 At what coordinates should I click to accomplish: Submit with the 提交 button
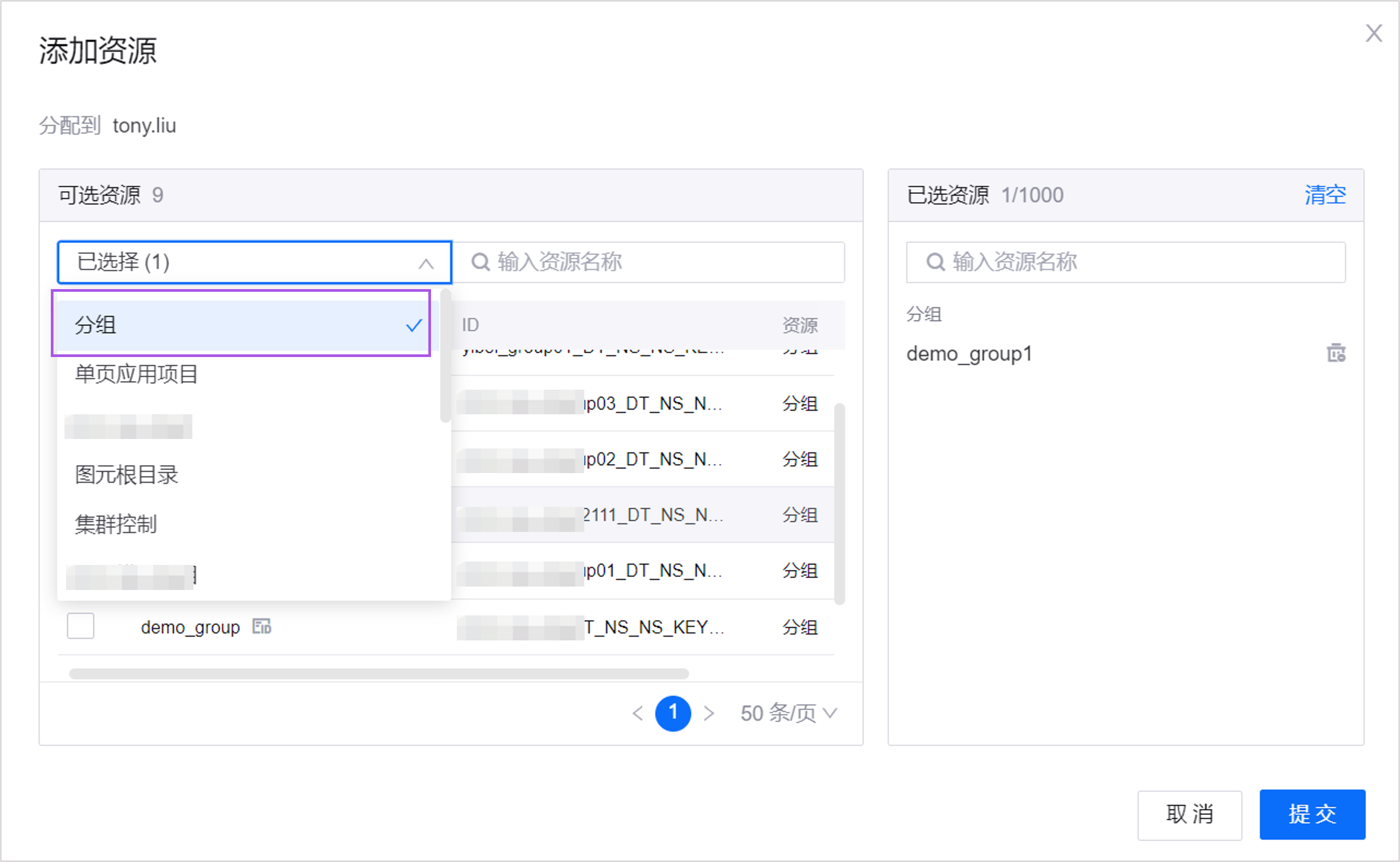1312,814
